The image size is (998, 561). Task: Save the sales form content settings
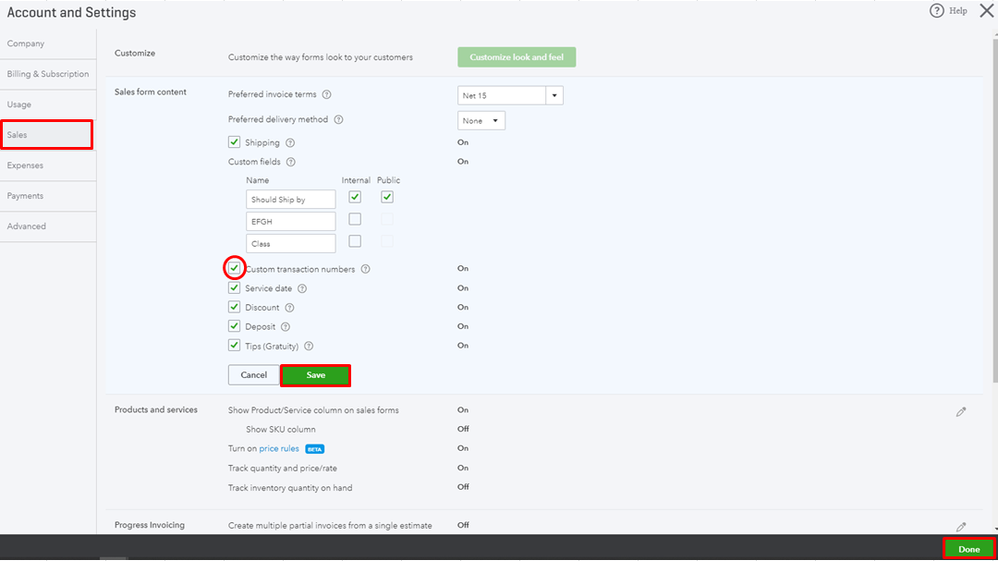(315, 375)
